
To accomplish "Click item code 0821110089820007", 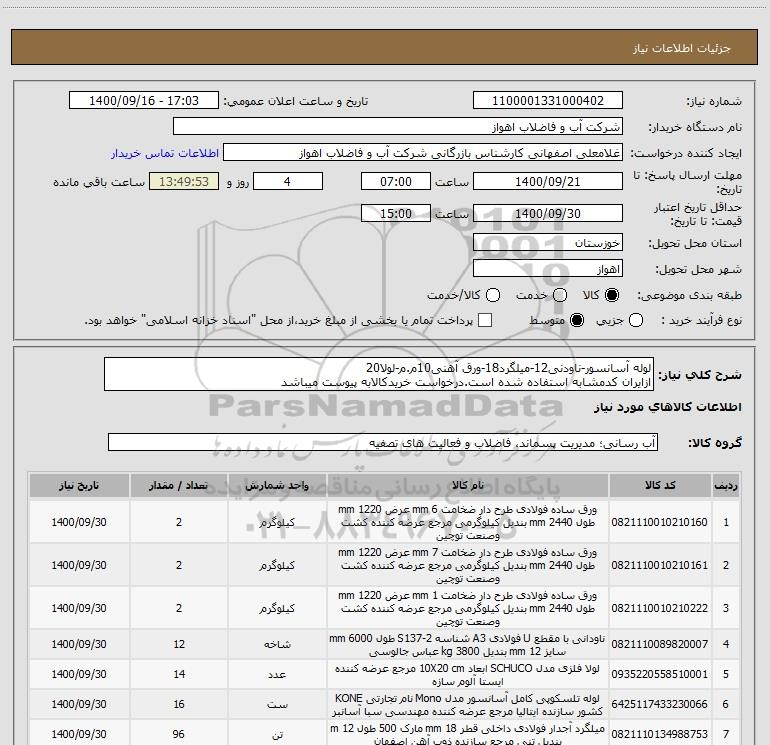I will tap(660, 644).
